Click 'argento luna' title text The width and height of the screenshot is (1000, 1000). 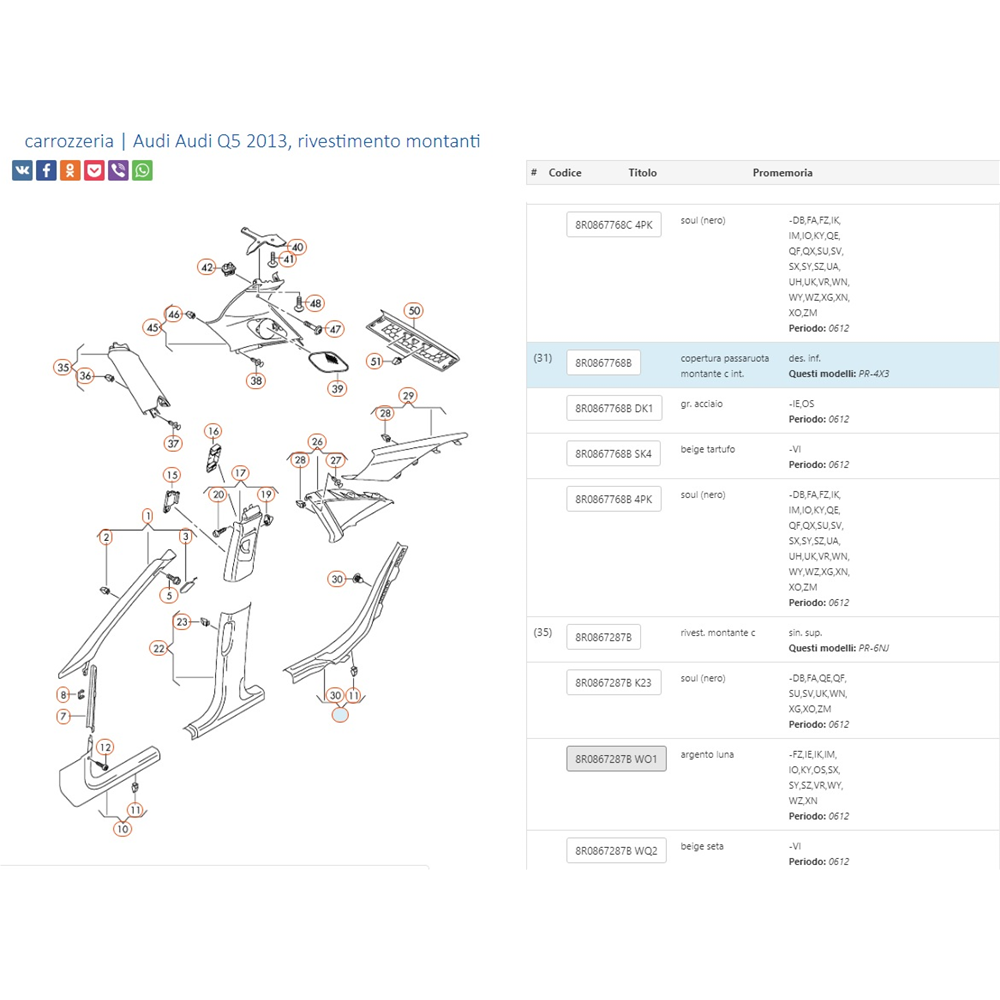pos(707,754)
